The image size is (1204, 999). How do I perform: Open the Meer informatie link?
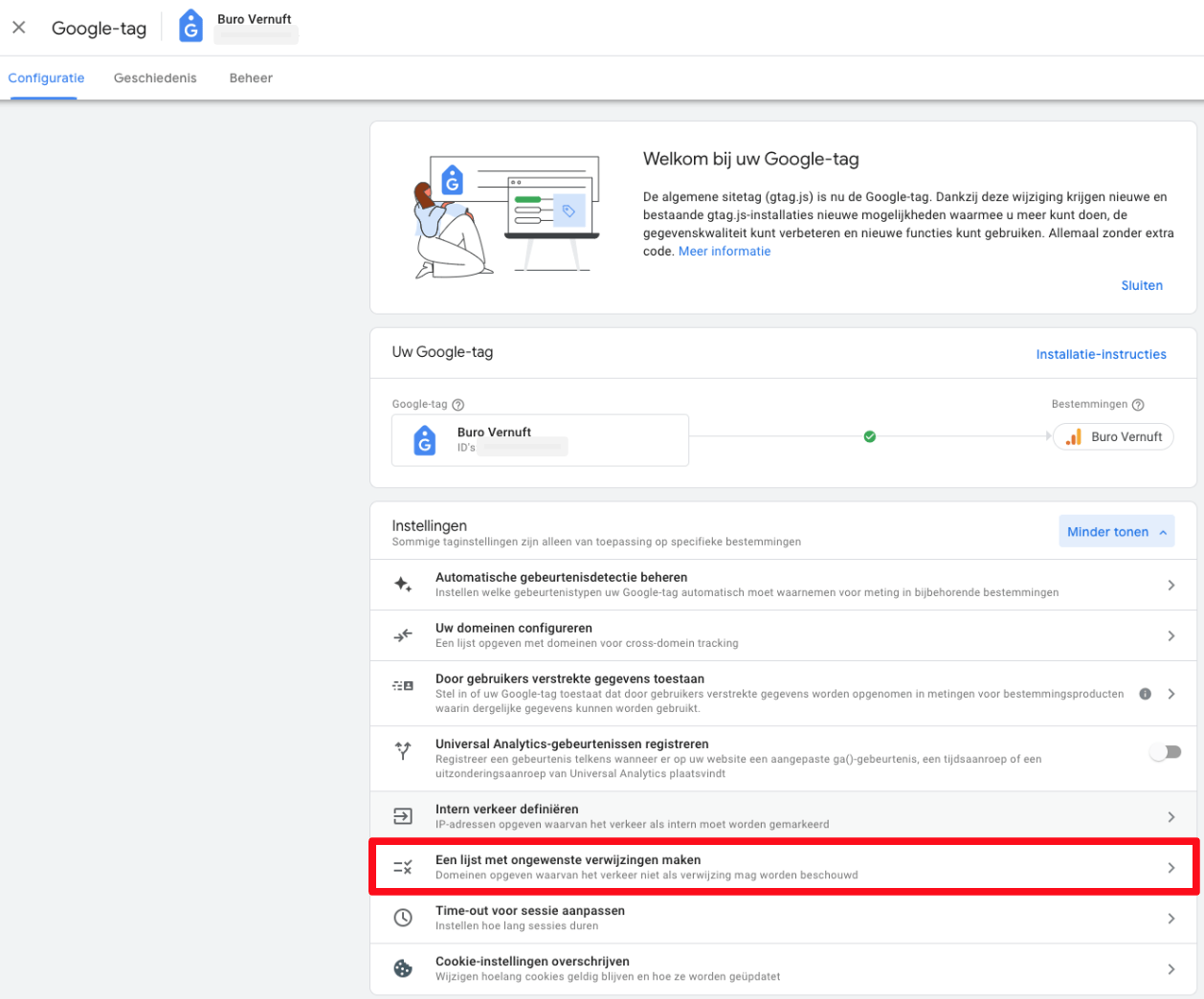tap(725, 252)
